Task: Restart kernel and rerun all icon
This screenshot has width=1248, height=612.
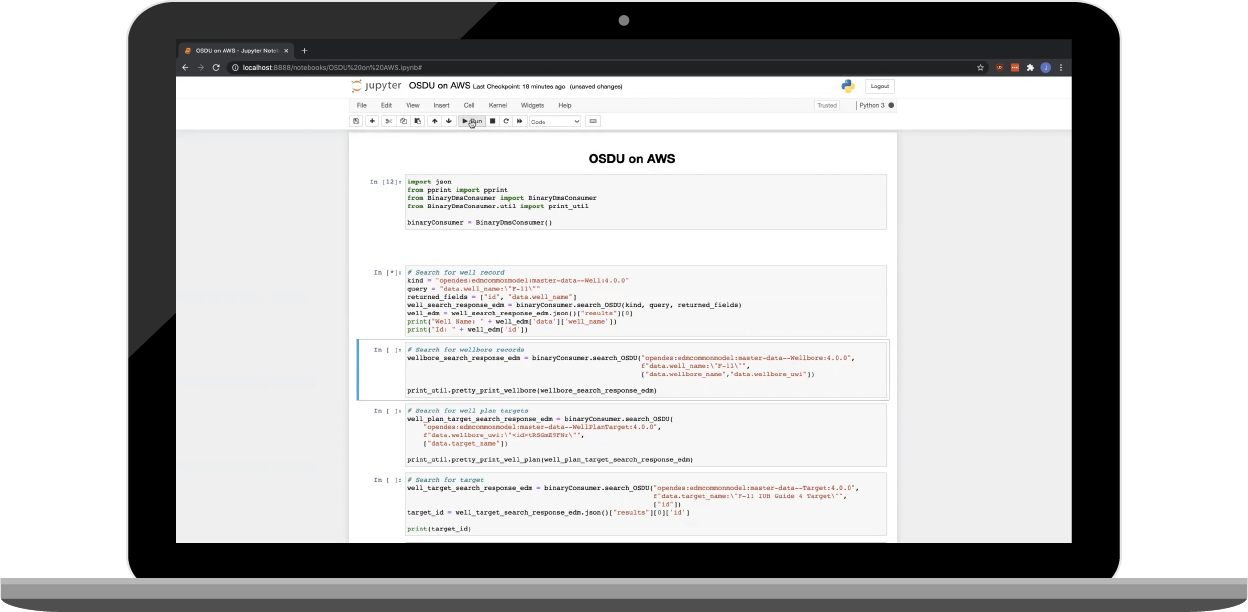Action: 520,121
